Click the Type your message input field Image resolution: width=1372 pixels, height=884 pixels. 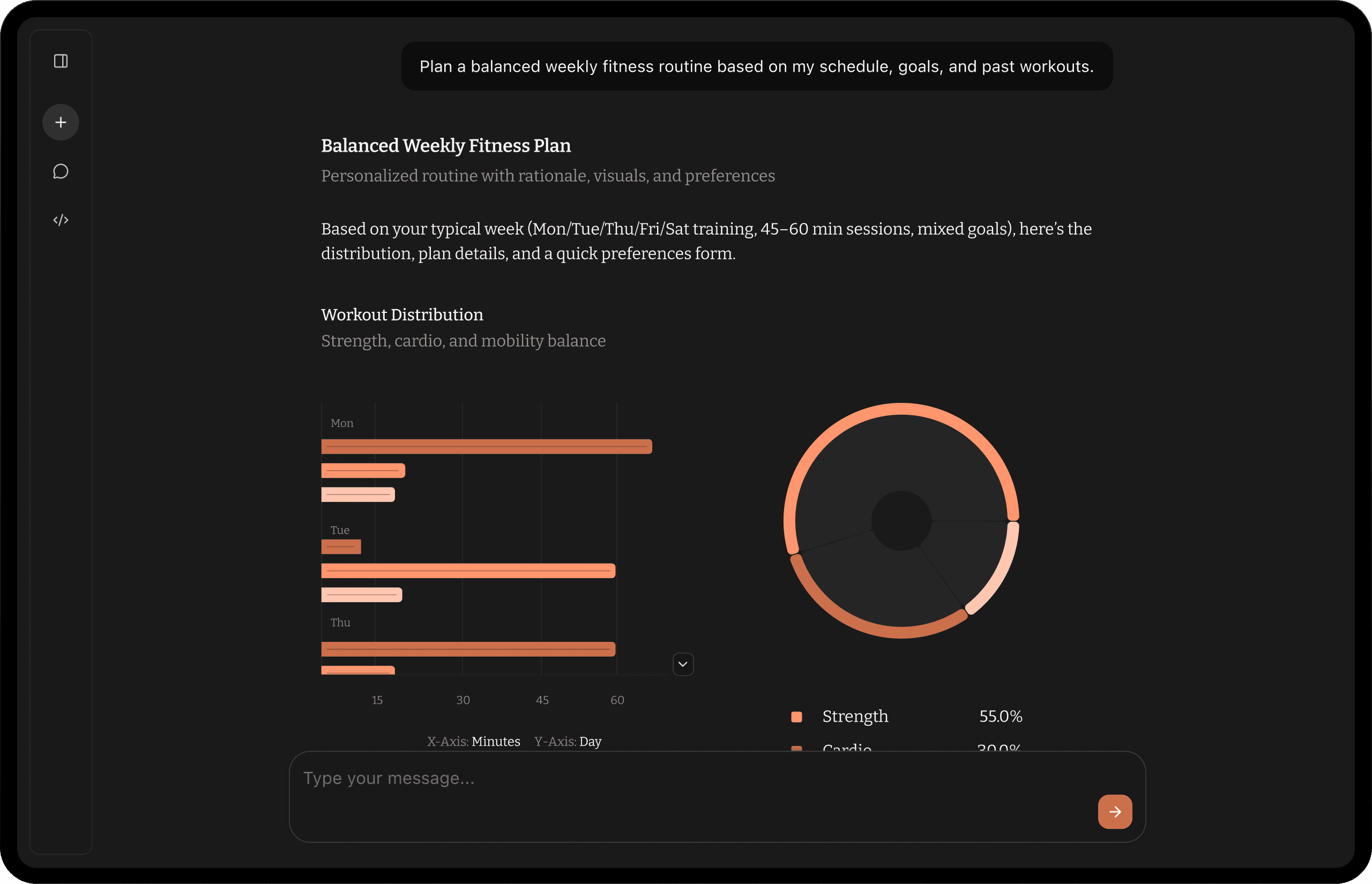click(689, 778)
